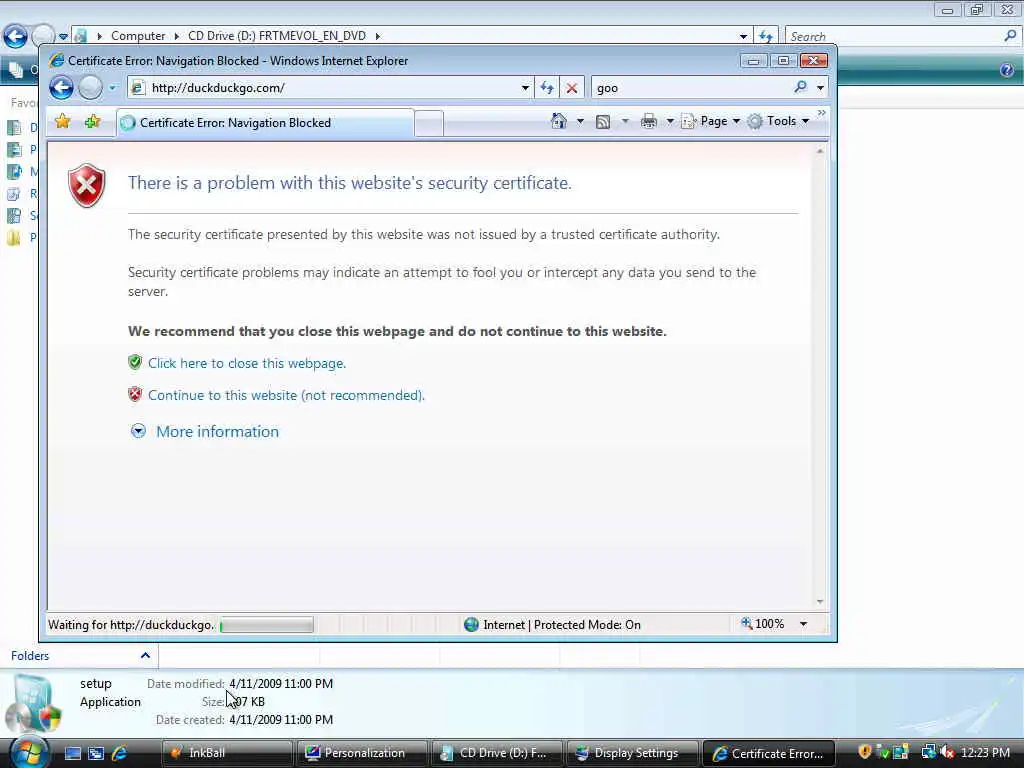The height and width of the screenshot is (768, 1024).
Task: Click the Explorer help question mark icon
Action: pyautogui.click(x=1007, y=70)
